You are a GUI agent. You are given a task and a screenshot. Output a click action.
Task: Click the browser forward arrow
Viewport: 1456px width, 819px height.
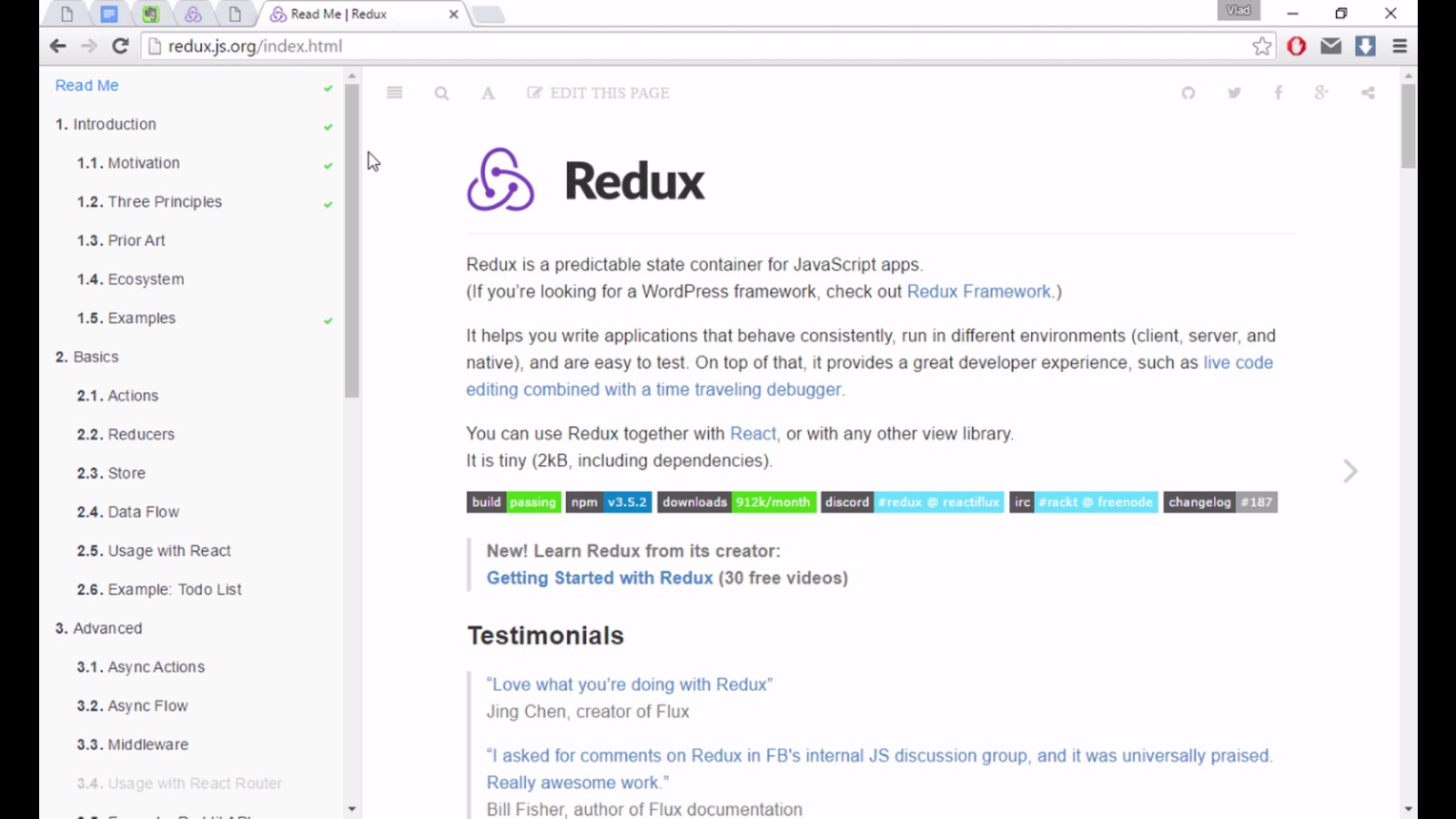(x=88, y=45)
